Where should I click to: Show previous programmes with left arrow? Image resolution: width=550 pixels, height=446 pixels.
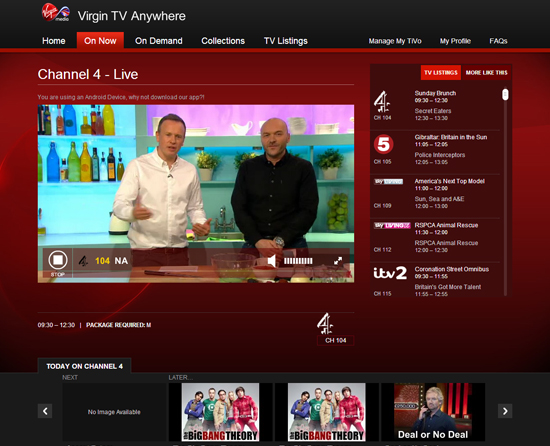45,411
